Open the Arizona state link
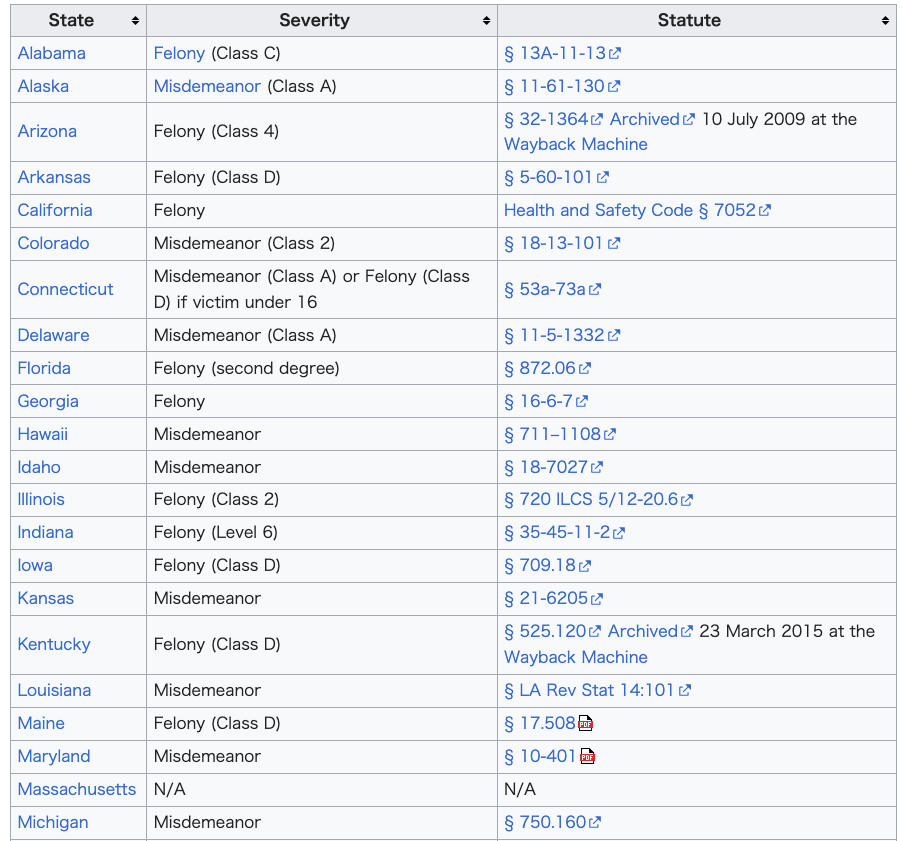902x841 pixels. pyautogui.click(x=47, y=132)
